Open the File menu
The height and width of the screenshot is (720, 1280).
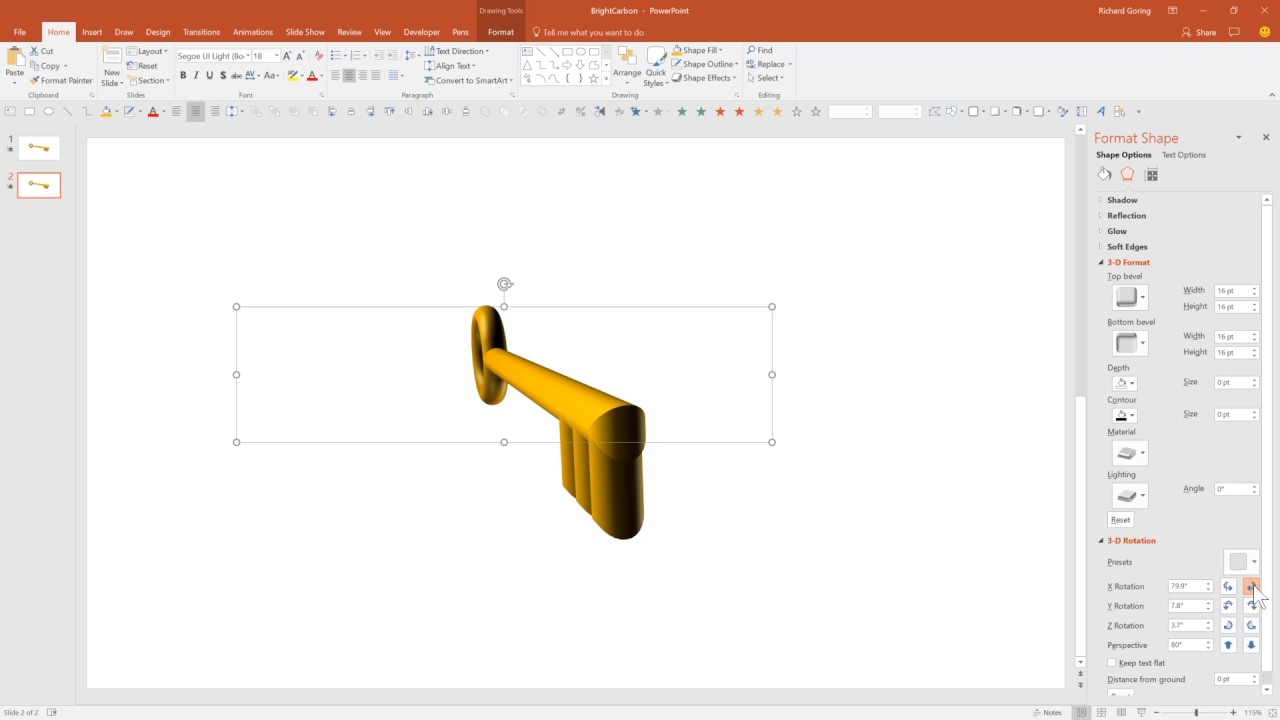pyautogui.click(x=20, y=32)
